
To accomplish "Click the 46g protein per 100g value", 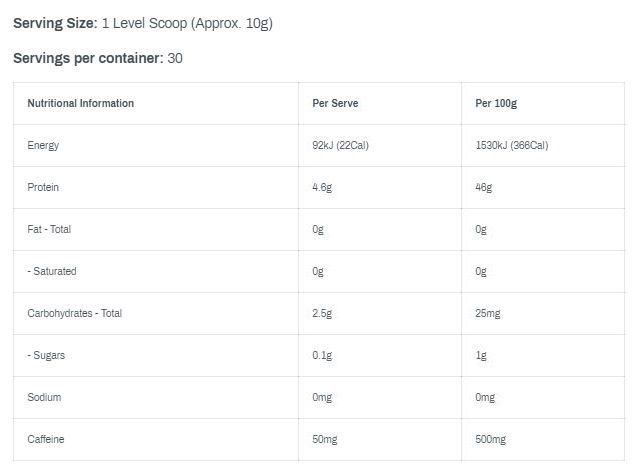I will pyautogui.click(x=483, y=187).
